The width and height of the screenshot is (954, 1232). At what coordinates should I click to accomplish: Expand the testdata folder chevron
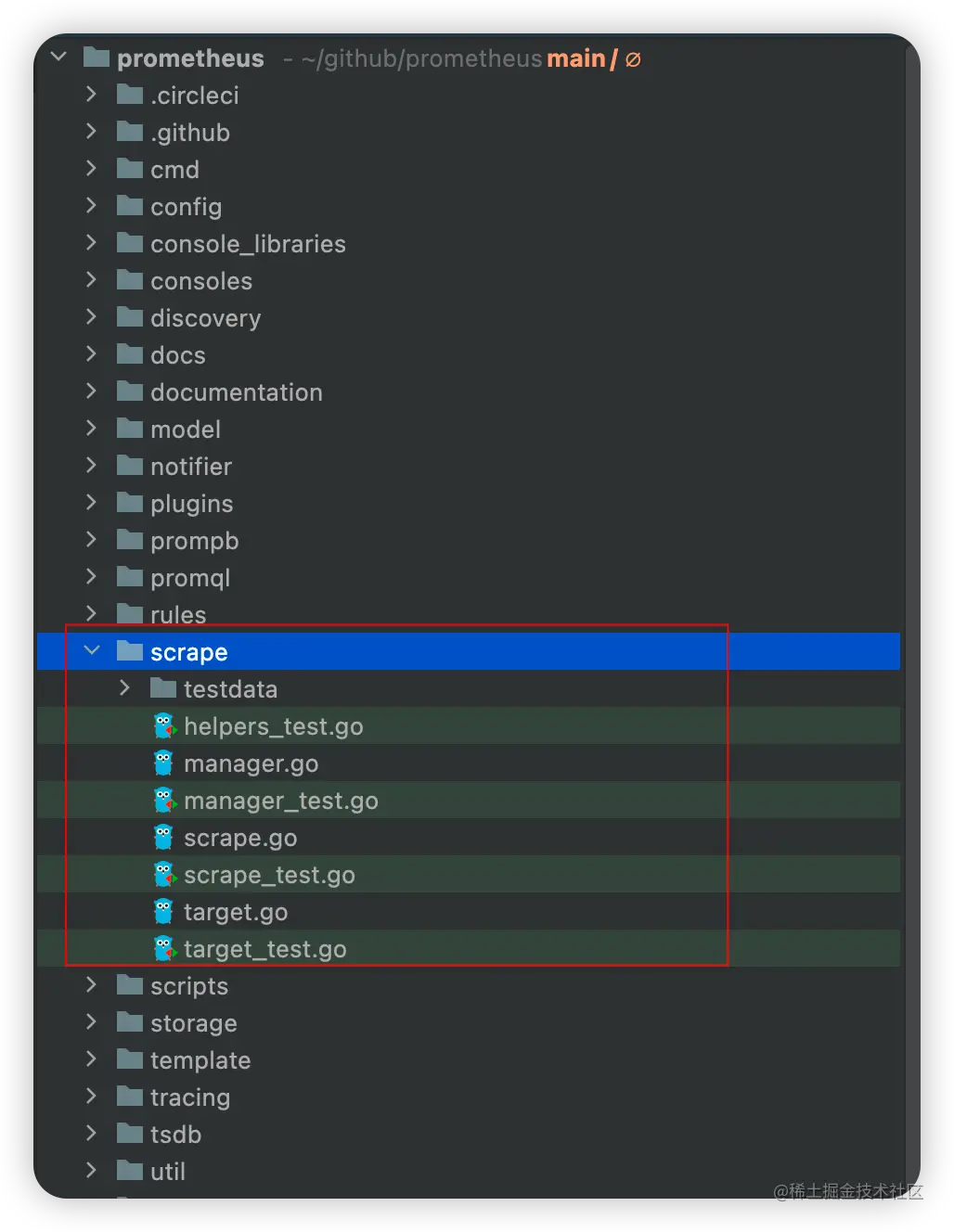click(125, 688)
